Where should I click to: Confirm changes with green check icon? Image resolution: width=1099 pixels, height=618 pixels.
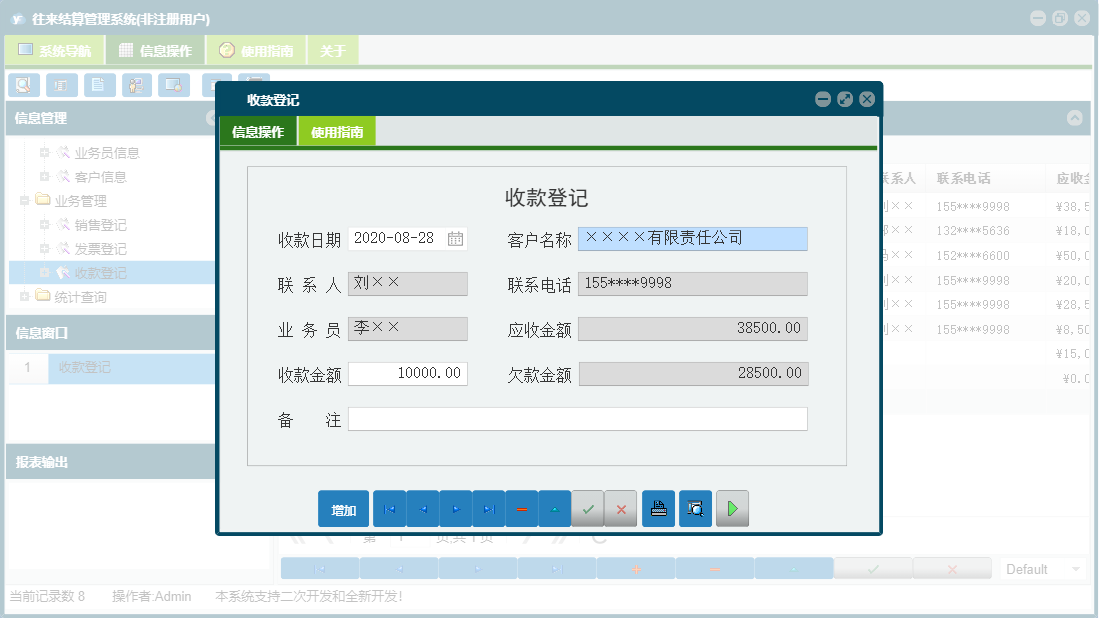coord(588,508)
